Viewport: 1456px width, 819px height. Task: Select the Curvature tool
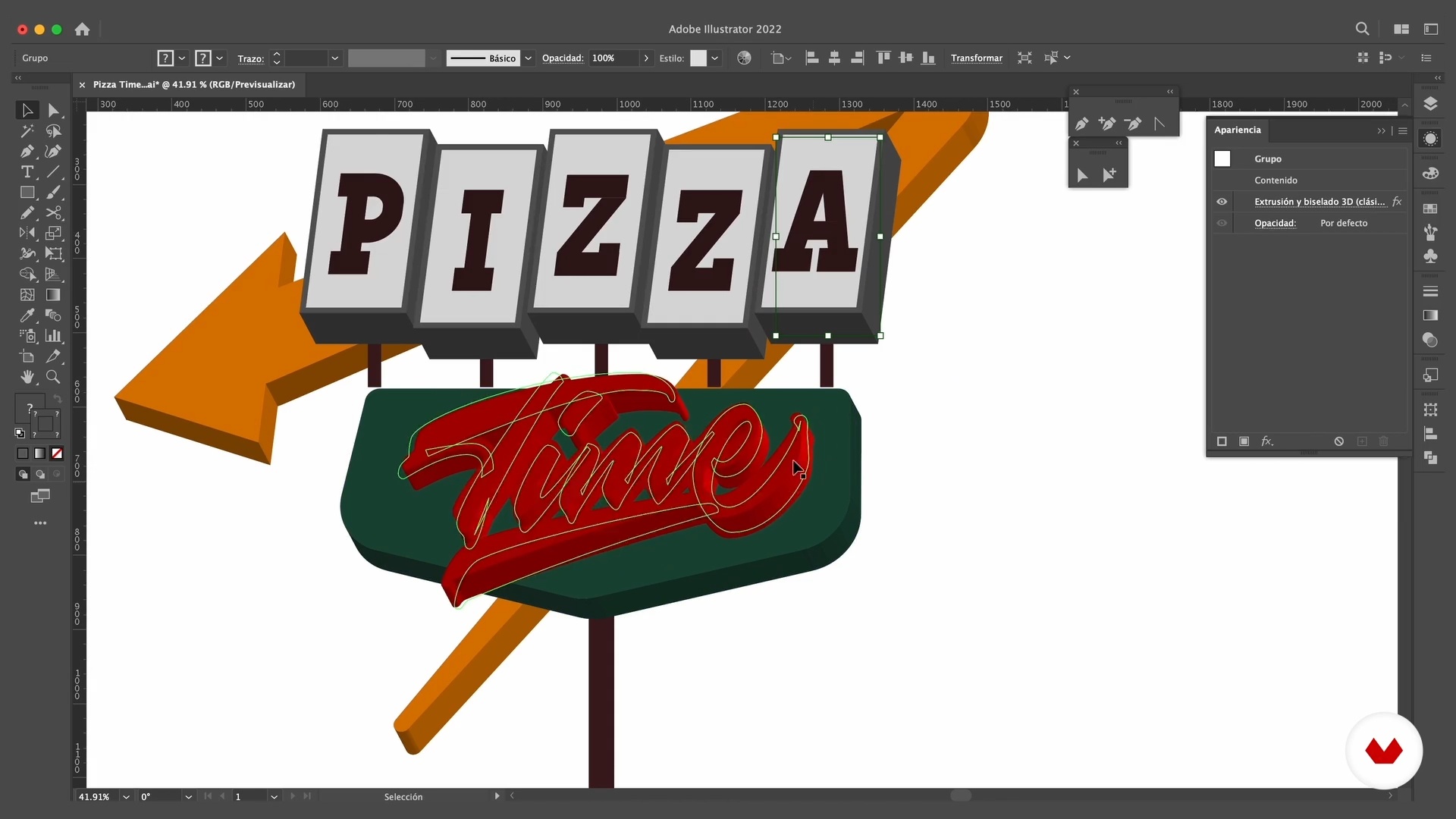(x=53, y=152)
